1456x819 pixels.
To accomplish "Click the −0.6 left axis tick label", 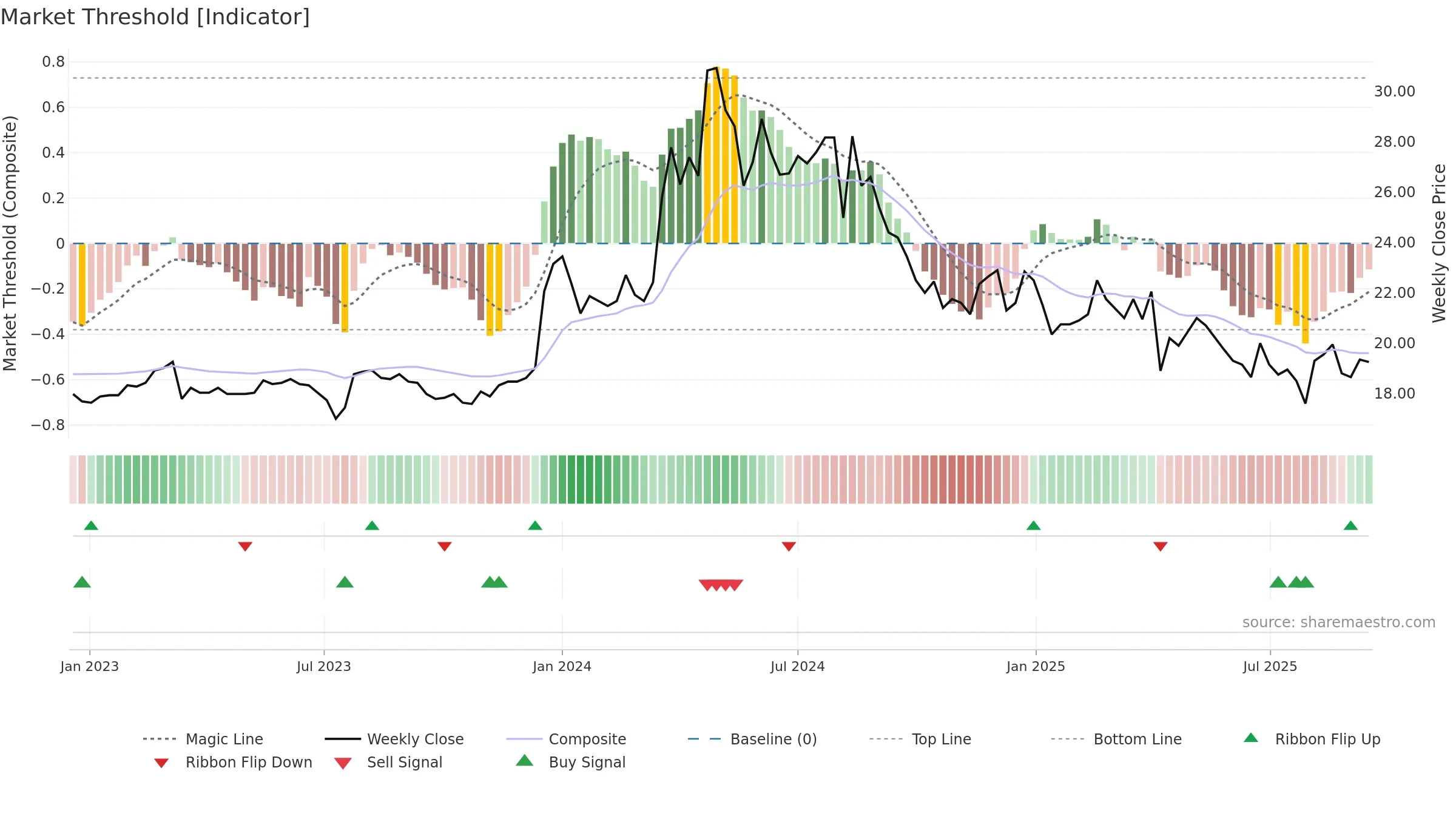I will coord(48,380).
